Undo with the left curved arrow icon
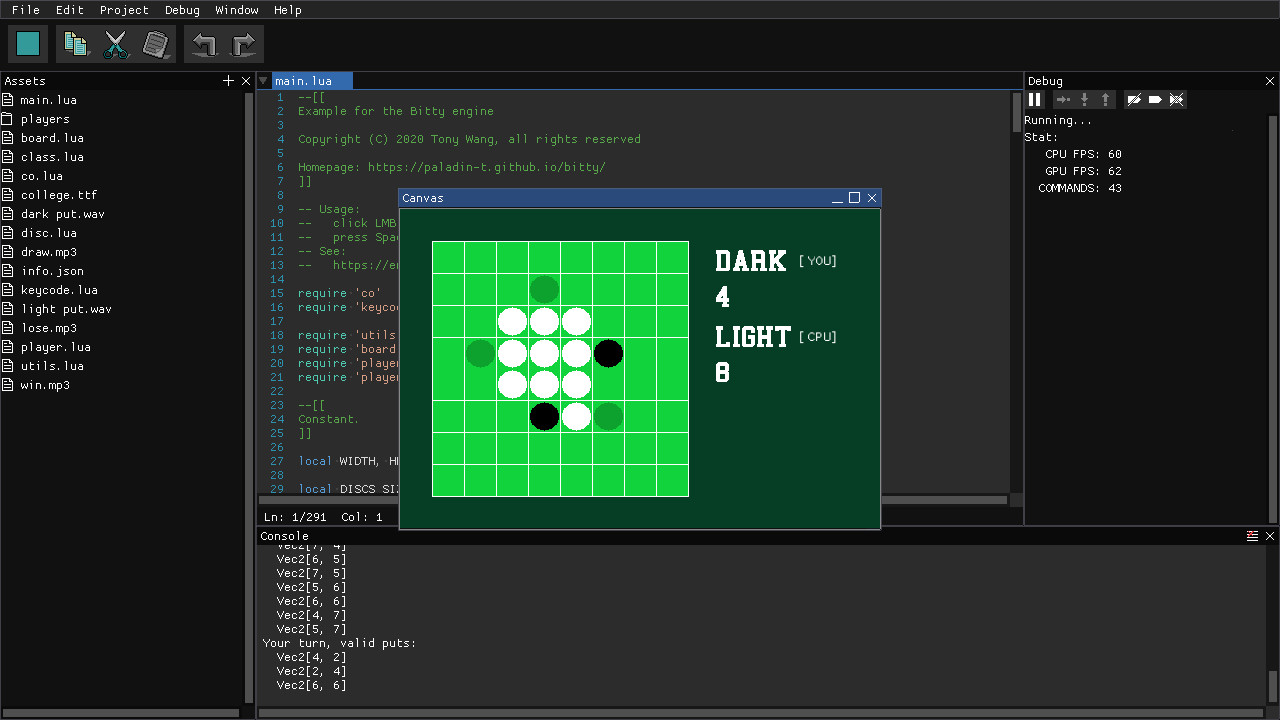This screenshot has width=1280, height=720. pyautogui.click(x=204, y=43)
